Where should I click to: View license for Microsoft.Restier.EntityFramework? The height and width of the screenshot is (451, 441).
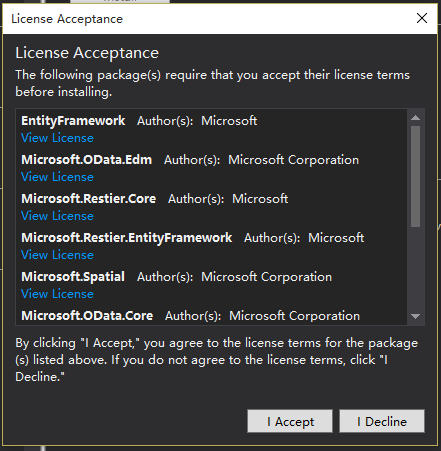tap(57, 255)
